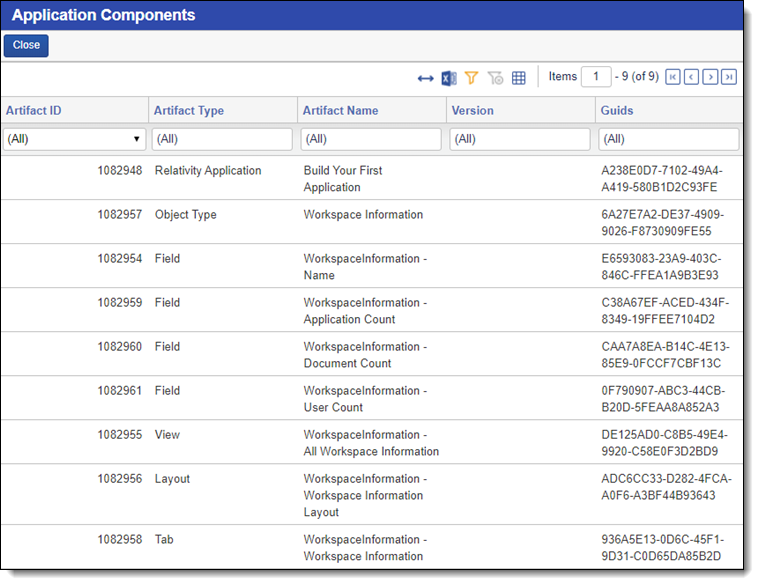Click the Items page number field
The height and width of the screenshot is (585, 759).
pos(596,77)
